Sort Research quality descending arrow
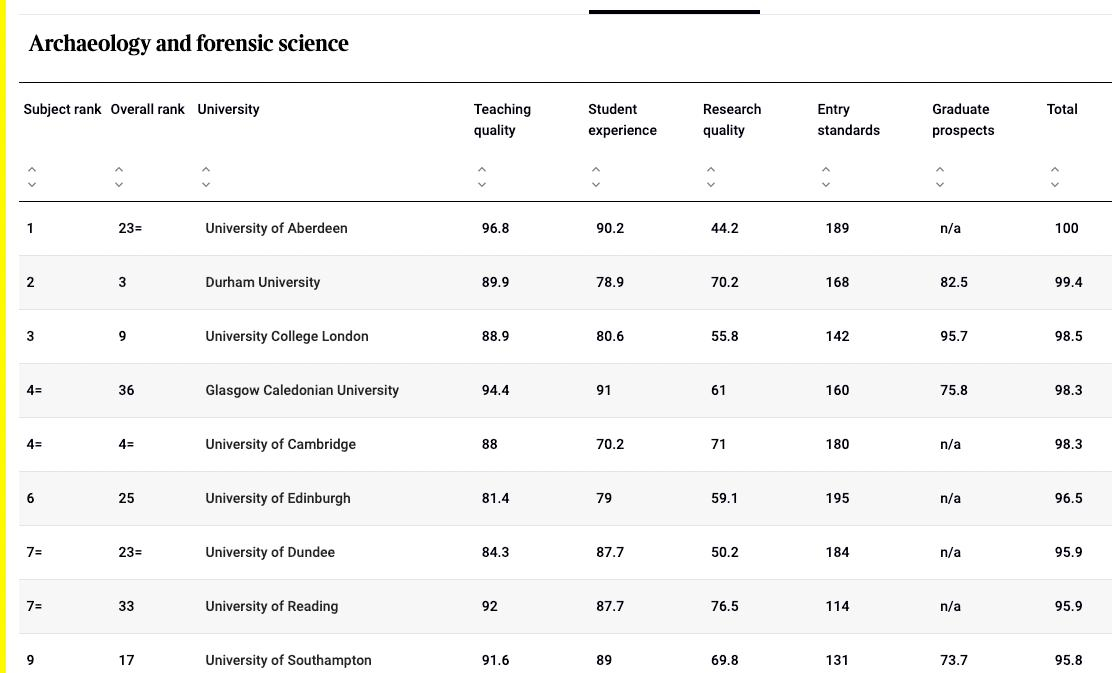The width and height of the screenshot is (1112, 673). (711, 185)
